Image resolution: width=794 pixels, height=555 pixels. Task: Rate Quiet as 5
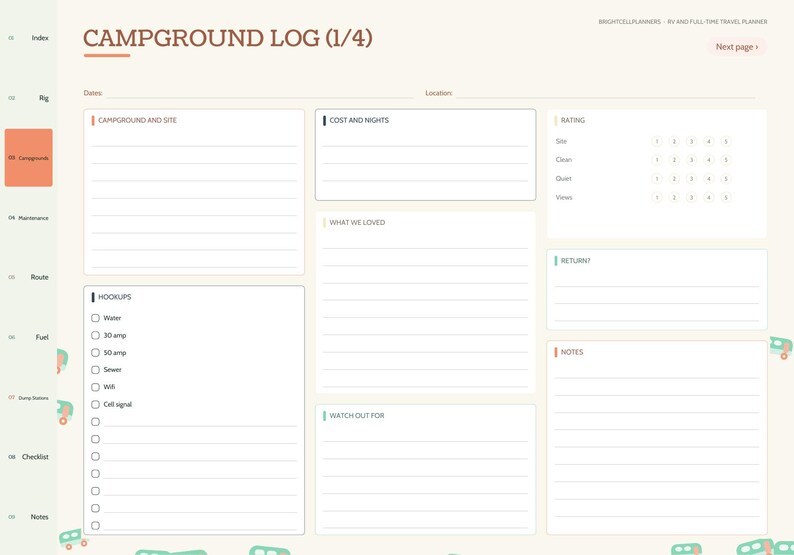[726, 179]
